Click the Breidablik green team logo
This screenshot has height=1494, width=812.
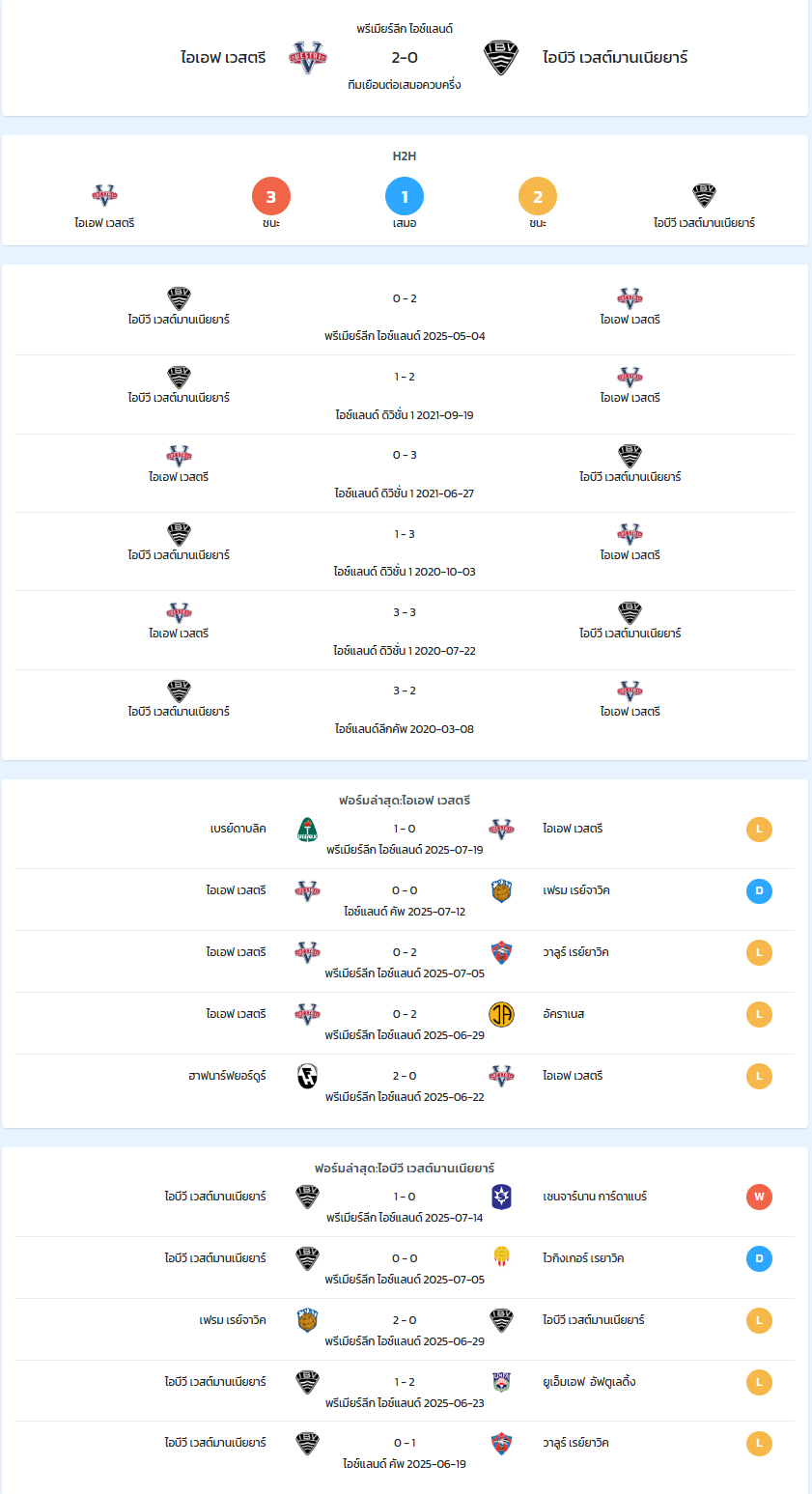coord(308,830)
